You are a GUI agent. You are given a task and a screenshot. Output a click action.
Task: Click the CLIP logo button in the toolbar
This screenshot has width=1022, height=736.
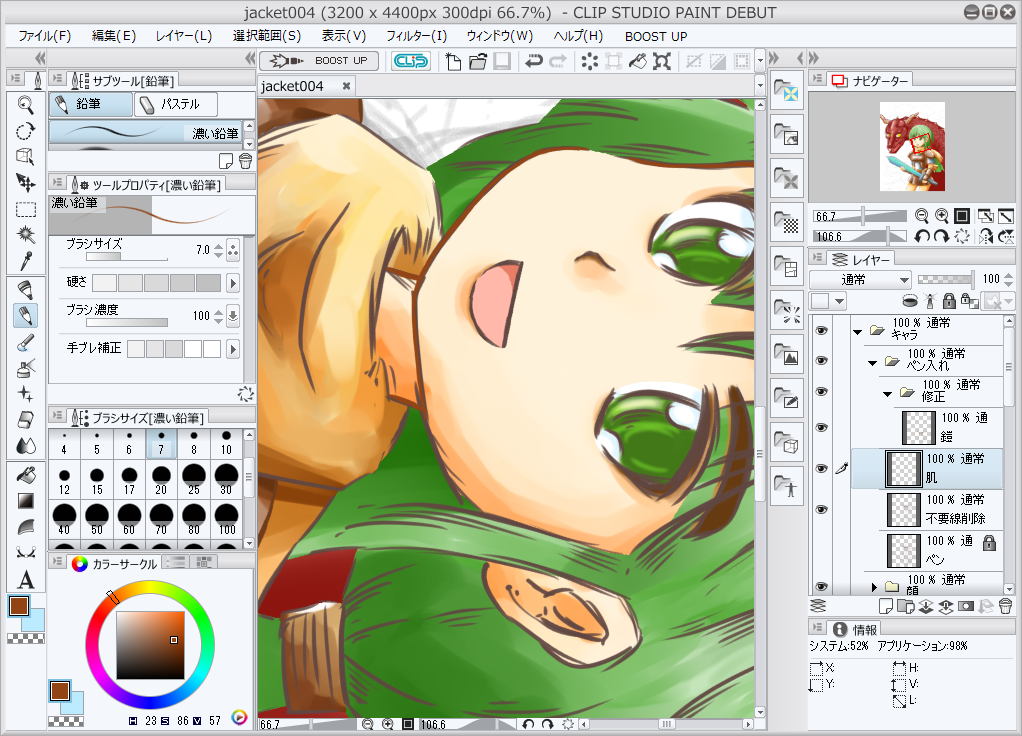411,61
